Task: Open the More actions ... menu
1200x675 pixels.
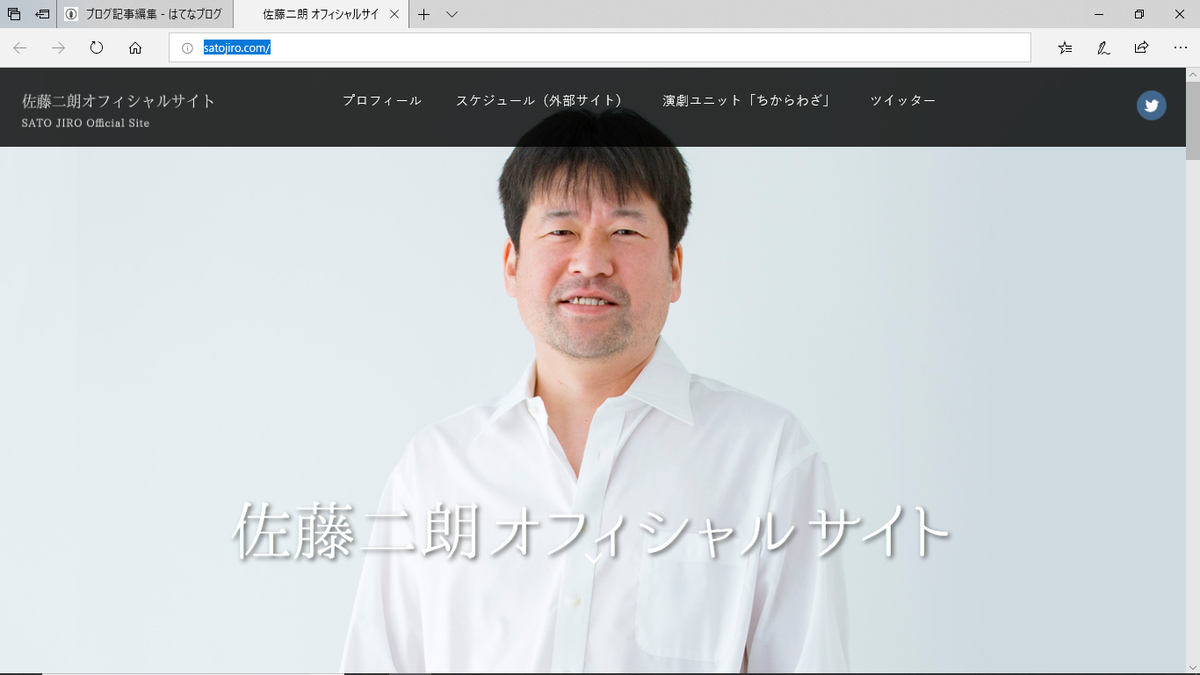Action: pyautogui.click(x=1181, y=47)
